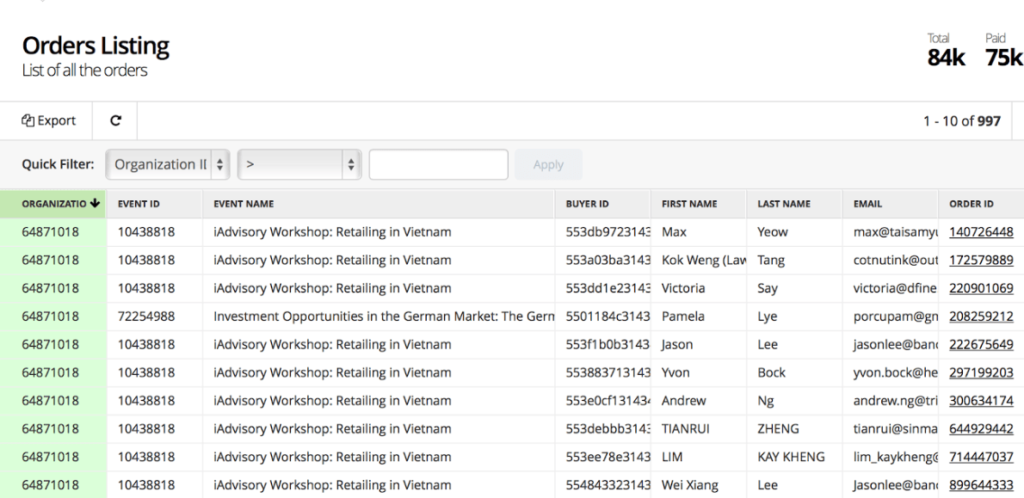Open the comparison operator dropdown
Screen dimensions: 1024x498
pos(299,165)
